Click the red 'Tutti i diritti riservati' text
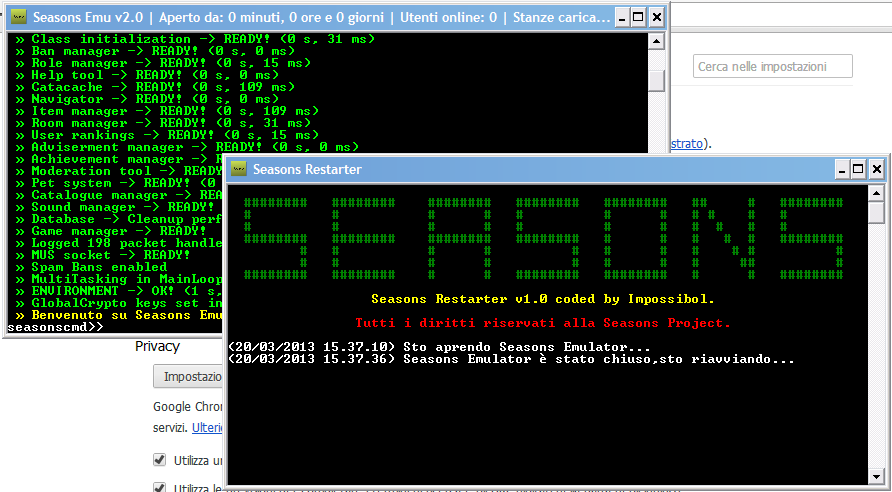Image resolution: width=892 pixels, height=492 pixels. point(543,323)
